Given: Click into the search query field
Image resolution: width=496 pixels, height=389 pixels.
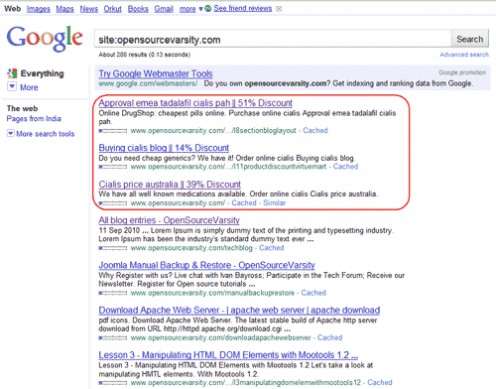Looking at the screenshot, I should pyautogui.click(x=273, y=40).
